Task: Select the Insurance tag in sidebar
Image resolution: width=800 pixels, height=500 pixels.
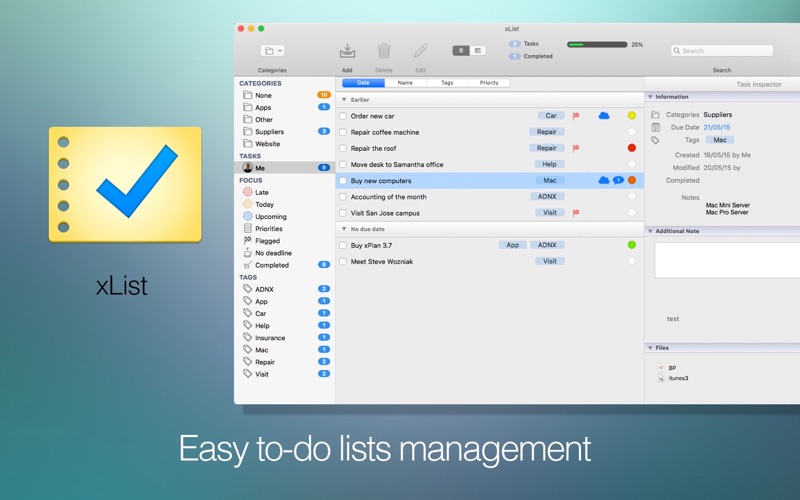Action: tap(270, 338)
